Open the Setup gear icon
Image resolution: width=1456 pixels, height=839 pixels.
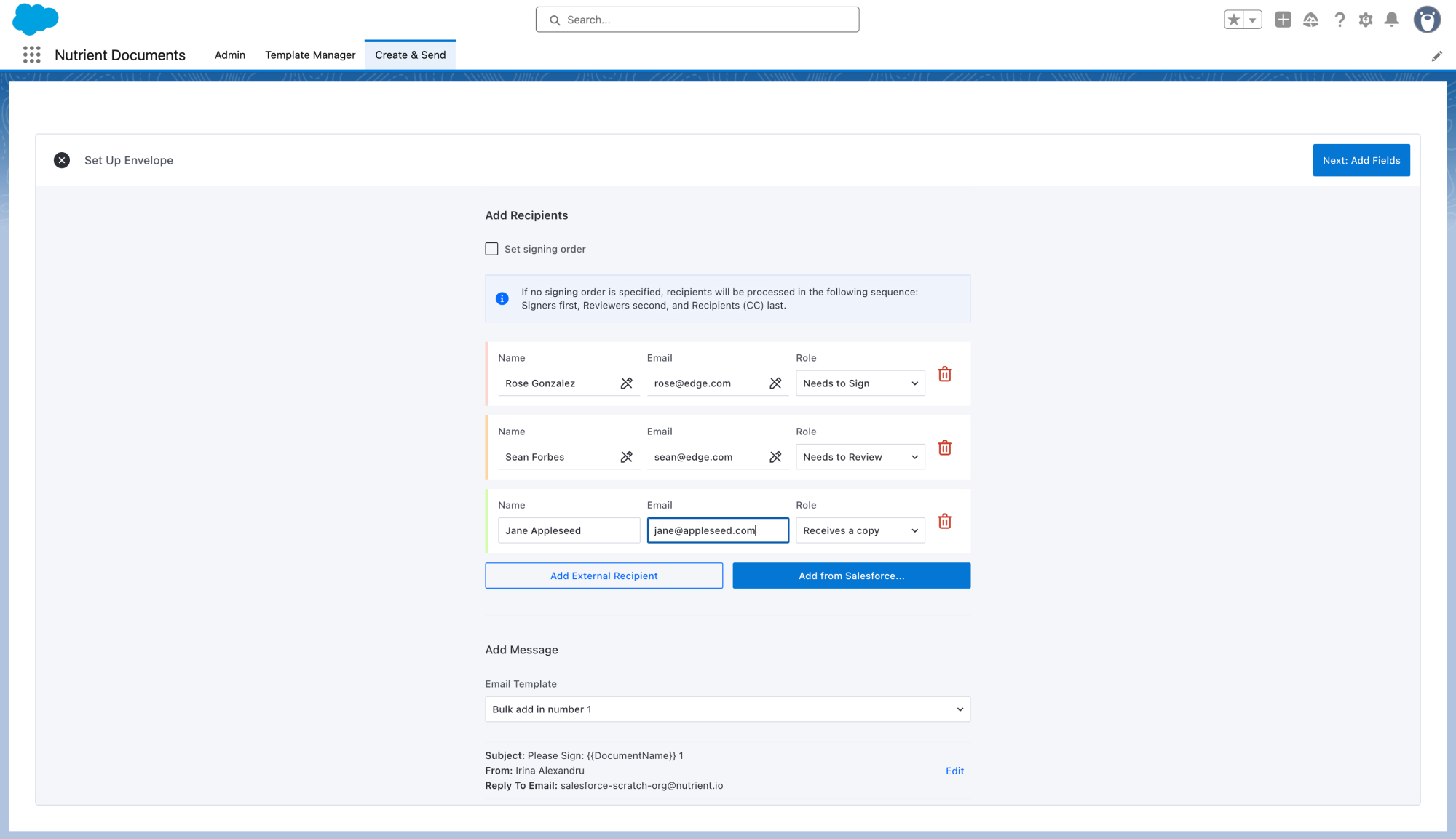pos(1365,20)
